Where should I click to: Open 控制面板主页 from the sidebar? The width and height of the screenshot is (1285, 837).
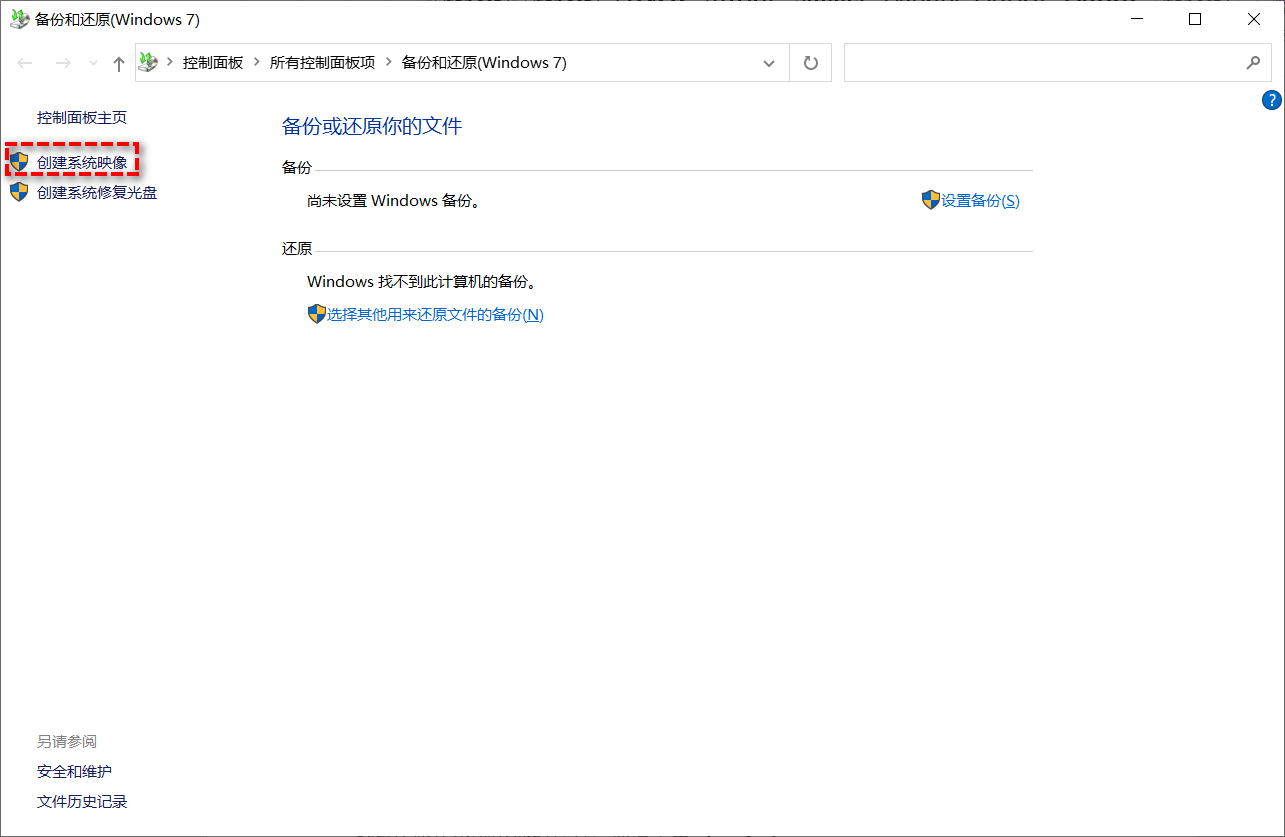pyautogui.click(x=81, y=117)
